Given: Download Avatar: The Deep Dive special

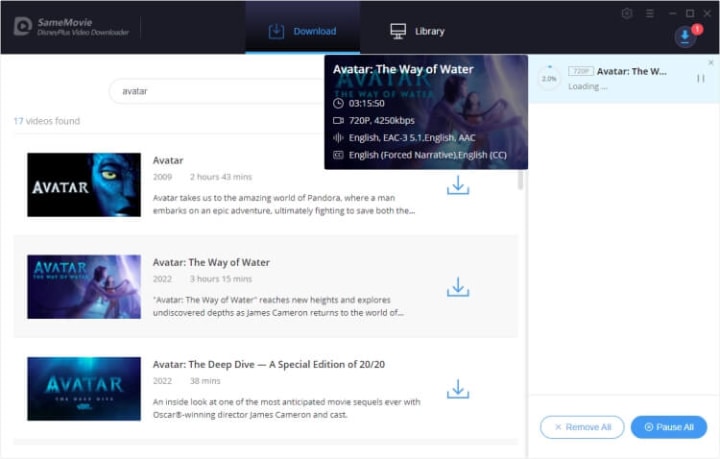Looking at the screenshot, I should pos(458,389).
